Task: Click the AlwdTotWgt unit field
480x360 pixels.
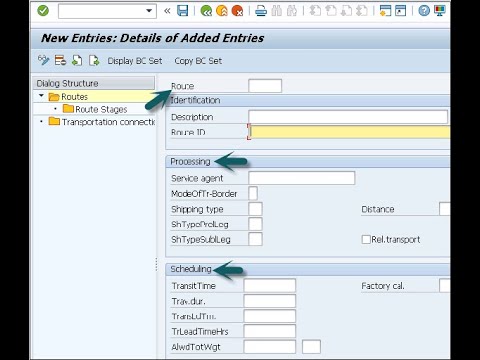Action: (311, 347)
